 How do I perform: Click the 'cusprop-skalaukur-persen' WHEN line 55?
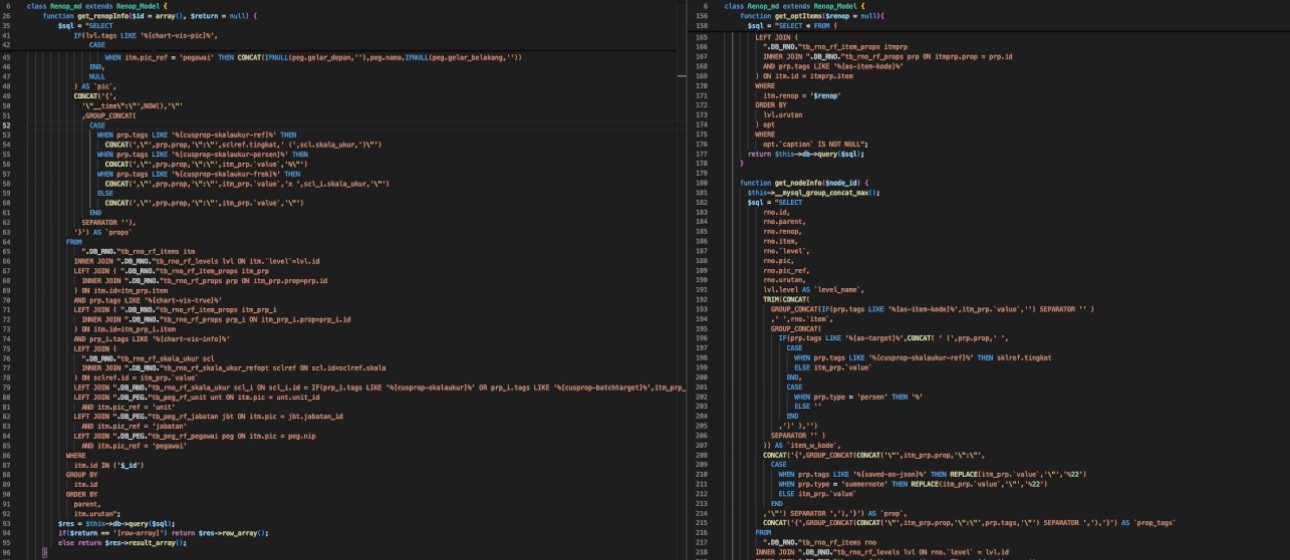tap(202, 154)
